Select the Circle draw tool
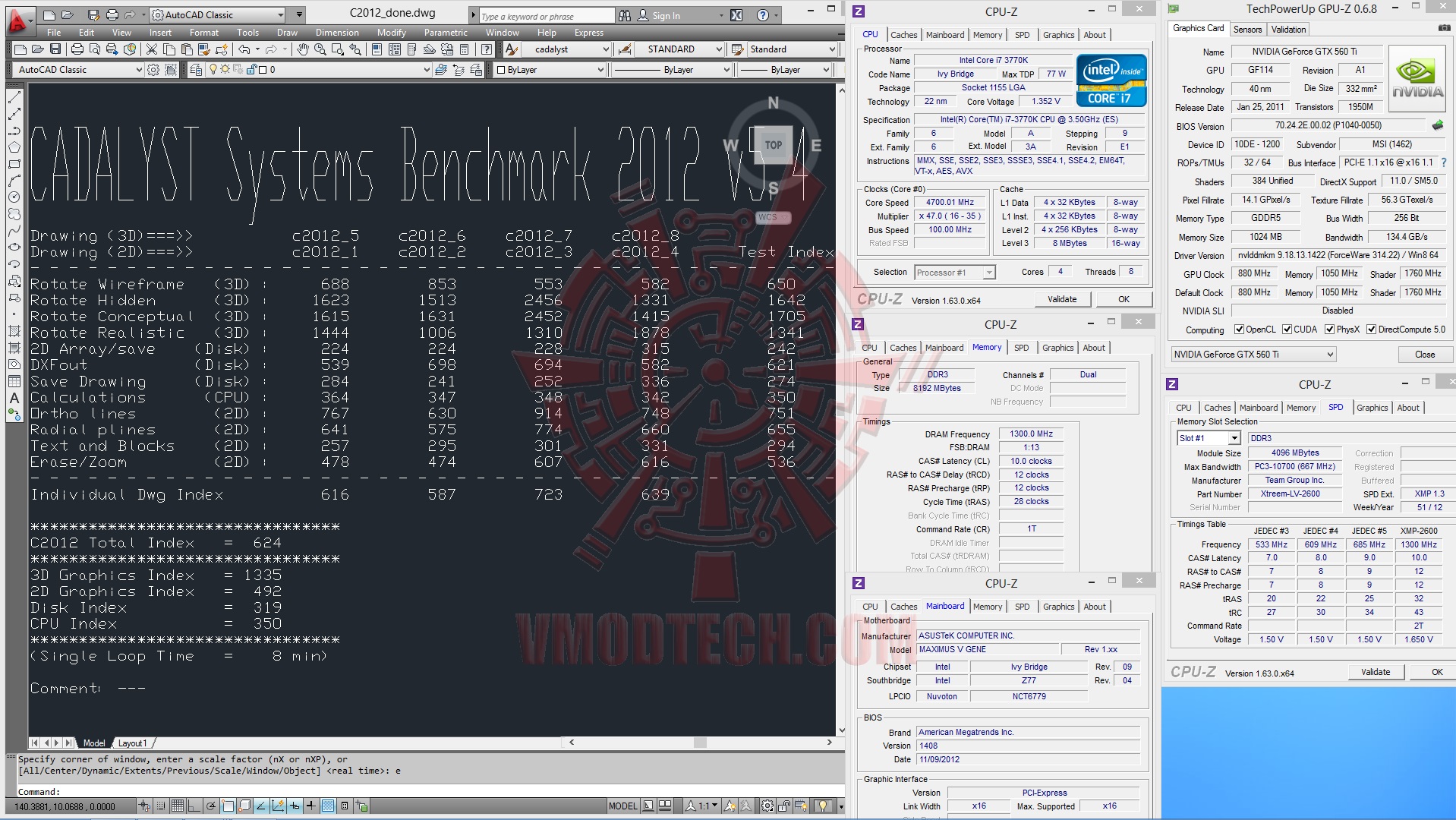1456x820 pixels. tap(14, 197)
